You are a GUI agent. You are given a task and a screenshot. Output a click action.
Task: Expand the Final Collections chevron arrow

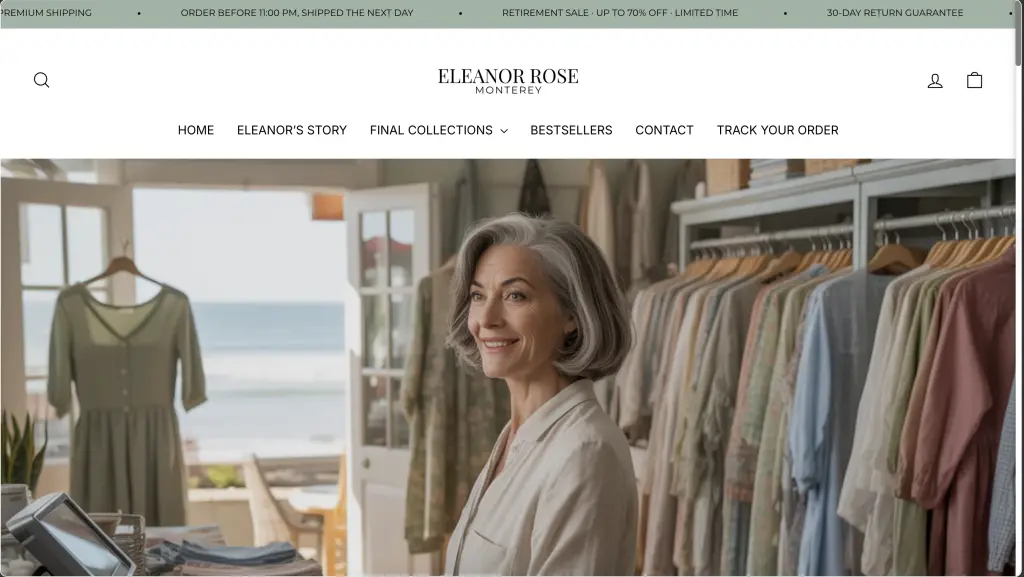[x=504, y=131]
